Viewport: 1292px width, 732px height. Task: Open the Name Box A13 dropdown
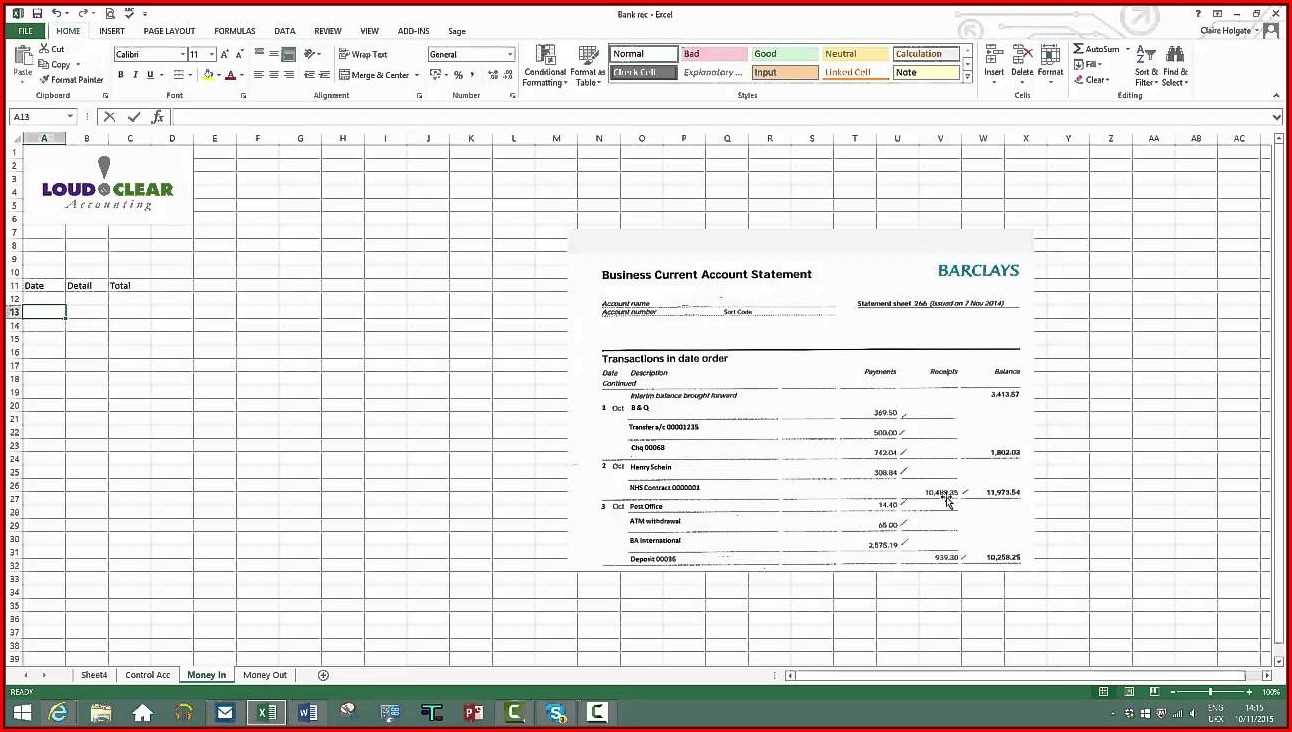click(x=70, y=117)
